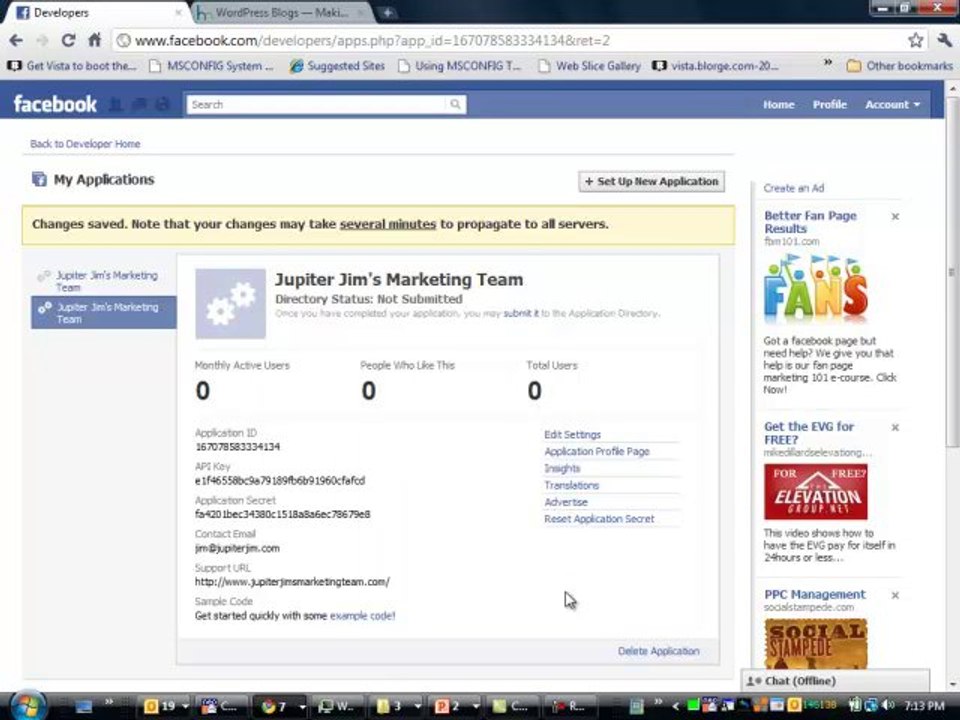Expand the Account dropdown
Viewport: 960px width, 720px height.
[x=893, y=105]
